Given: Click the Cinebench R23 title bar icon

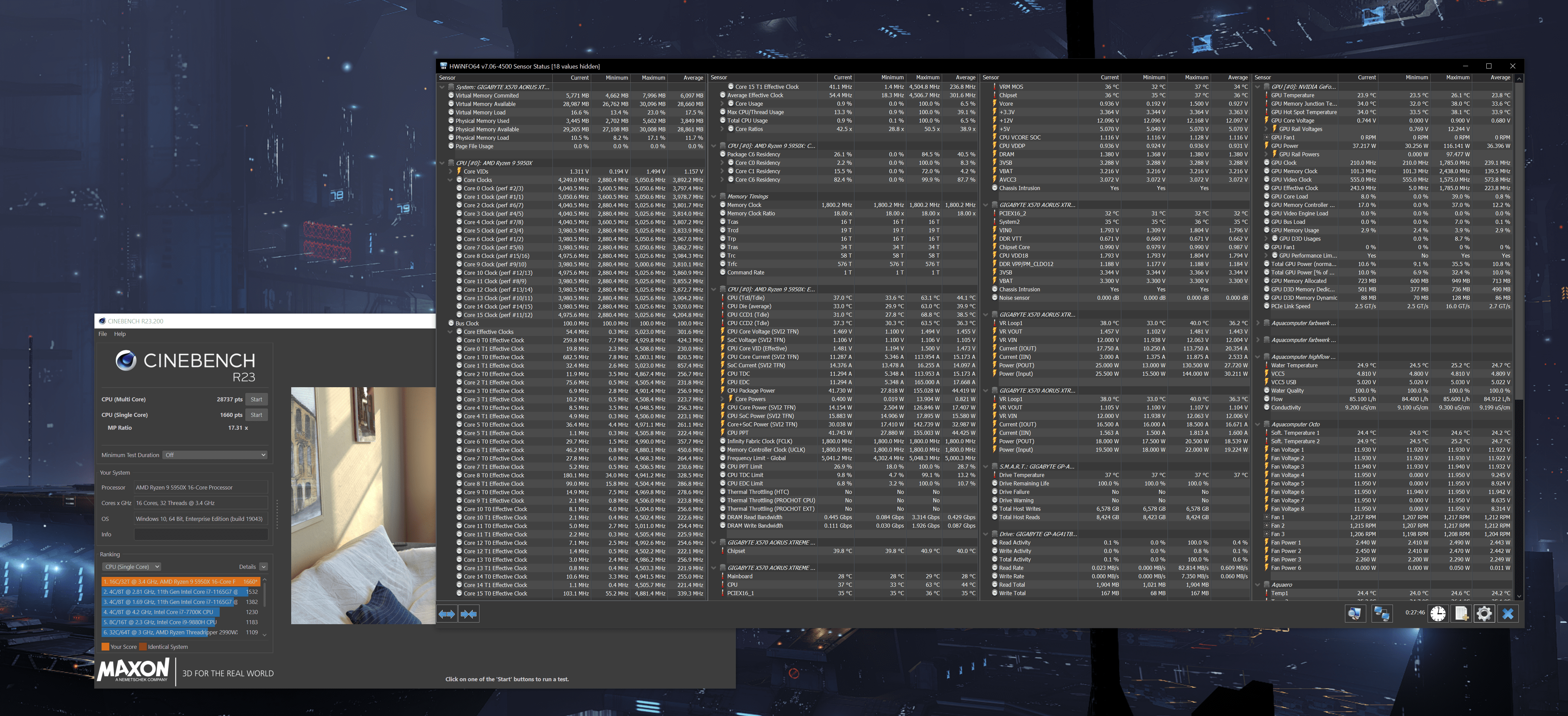Looking at the screenshot, I should coord(102,321).
